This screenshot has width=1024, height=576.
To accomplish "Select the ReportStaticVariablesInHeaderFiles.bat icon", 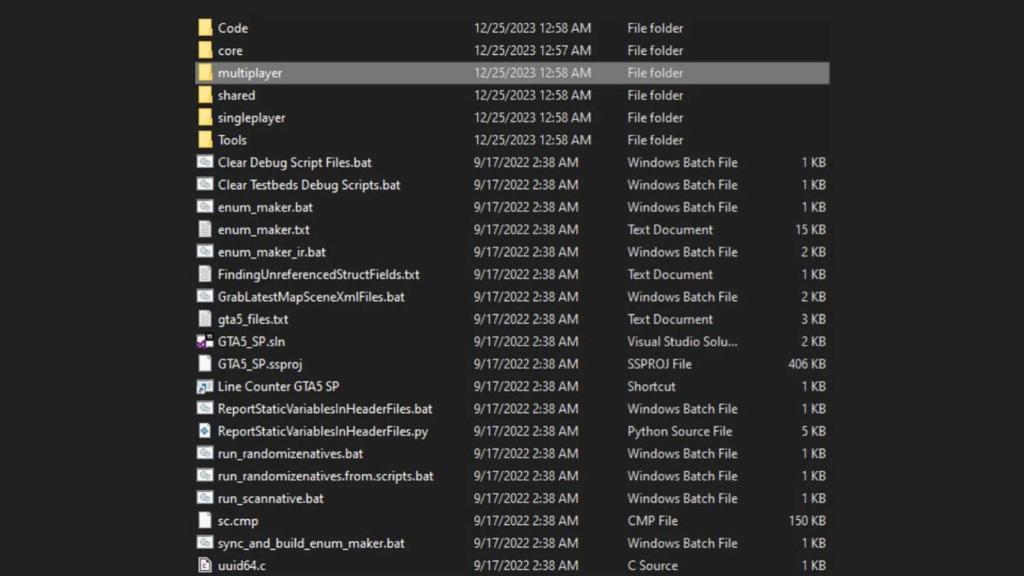I will point(205,408).
